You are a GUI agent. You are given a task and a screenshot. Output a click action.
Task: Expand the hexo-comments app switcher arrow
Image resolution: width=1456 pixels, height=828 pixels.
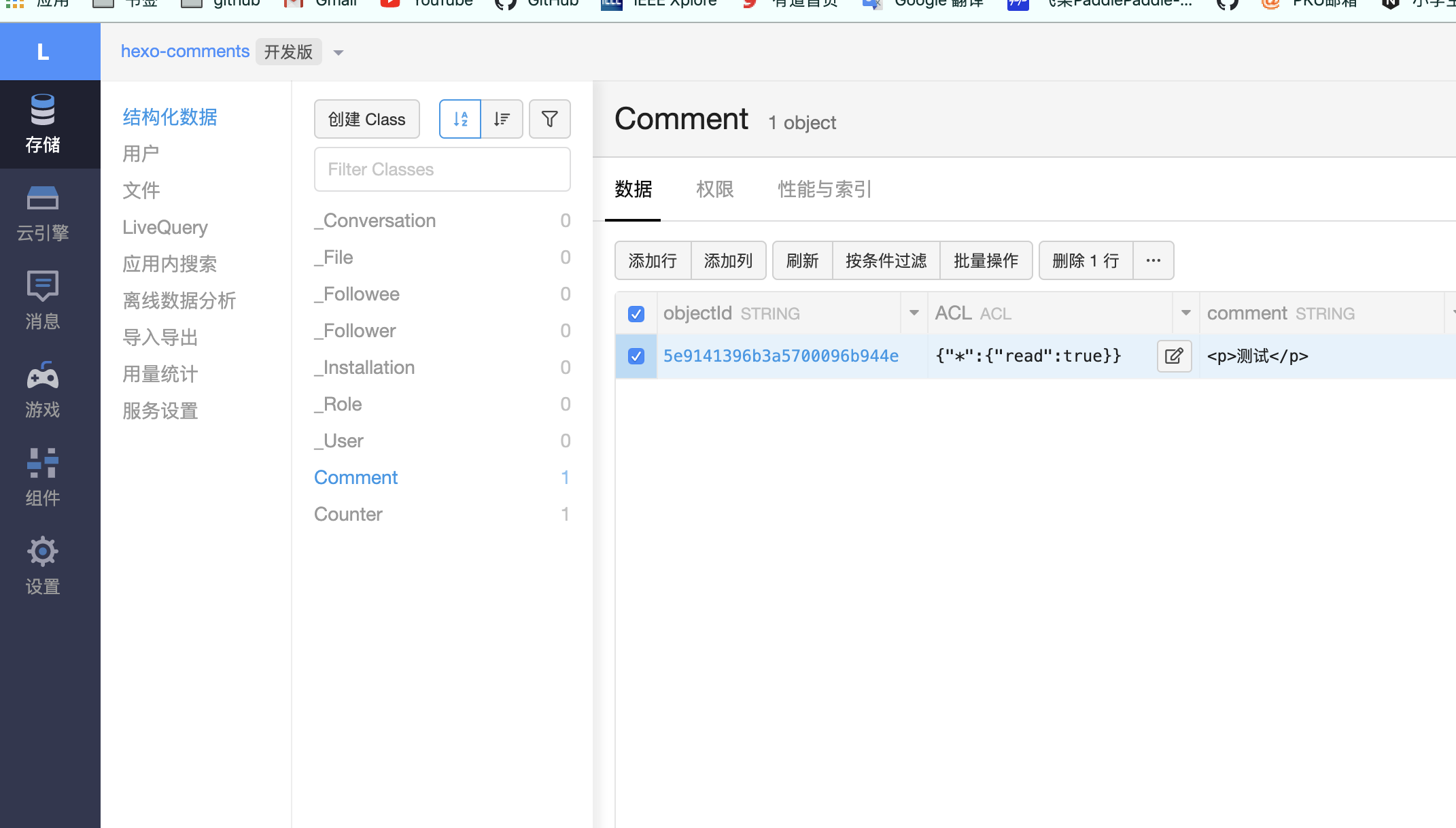pos(339,52)
